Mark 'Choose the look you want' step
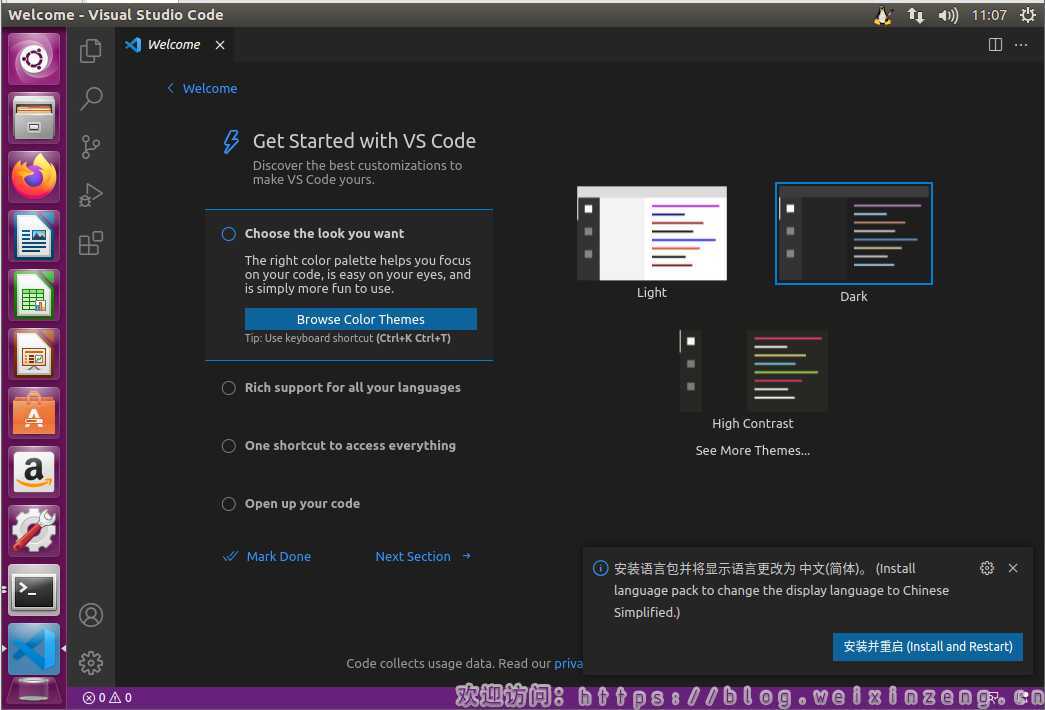 (x=229, y=234)
